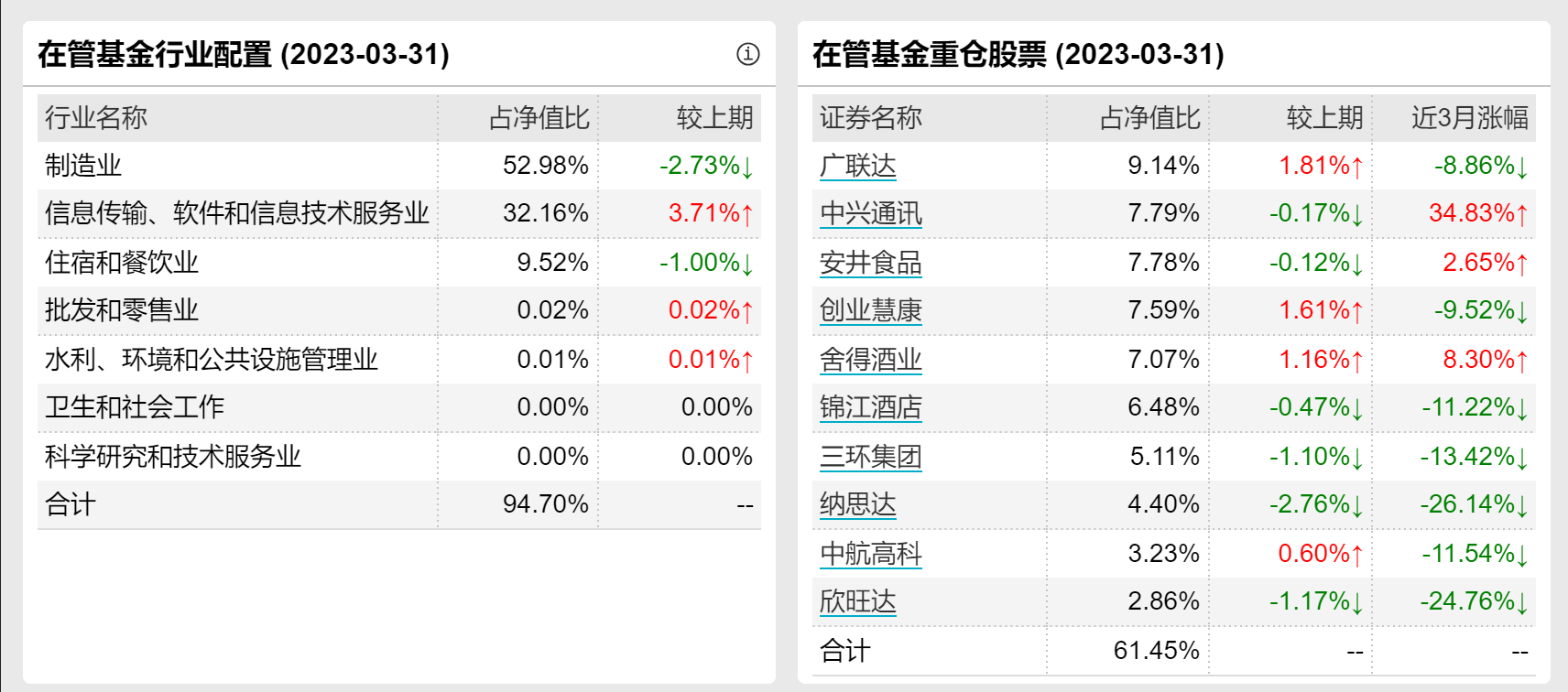Select the 舍得酒业 stock link
Viewport: 1568px width, 692px height.
click(x=870, y=360)
